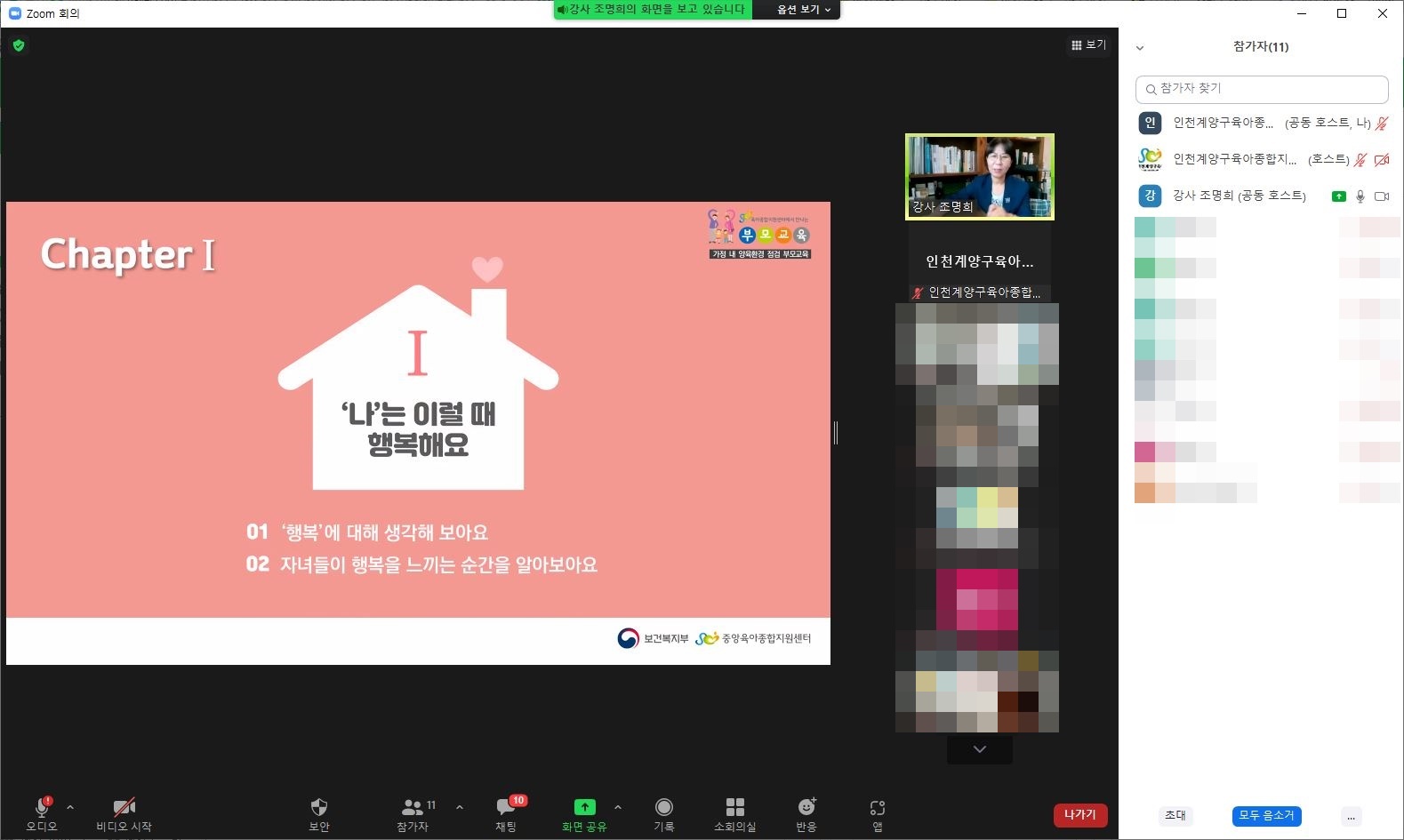This screenshot has height=840, width=1404.
Task: Click the blue 모두 음소거 button
Action: pyautogui.click(x=1266, y=815)
